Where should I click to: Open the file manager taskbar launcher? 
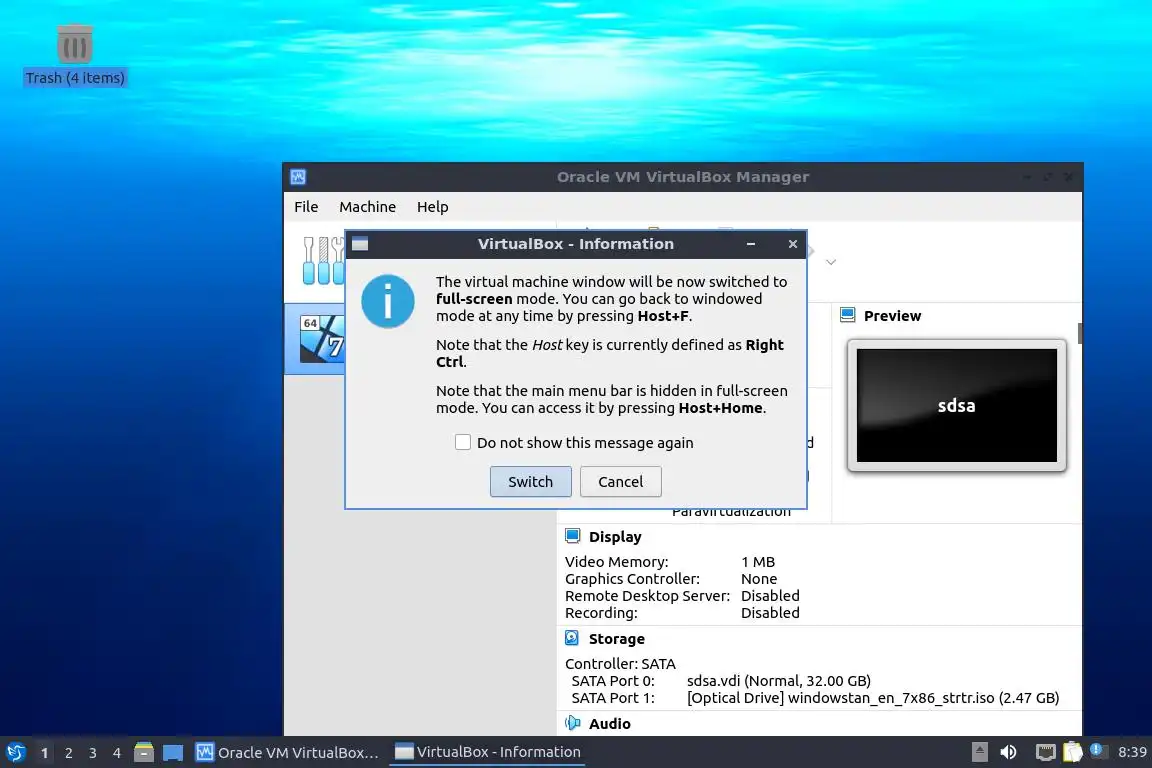pos(144,752)
